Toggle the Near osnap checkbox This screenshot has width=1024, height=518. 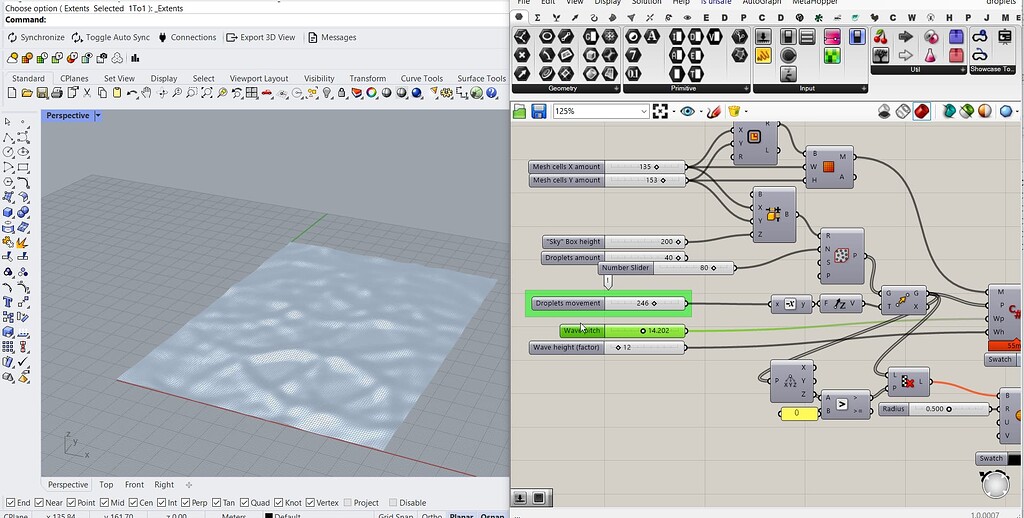pos(39,502)
